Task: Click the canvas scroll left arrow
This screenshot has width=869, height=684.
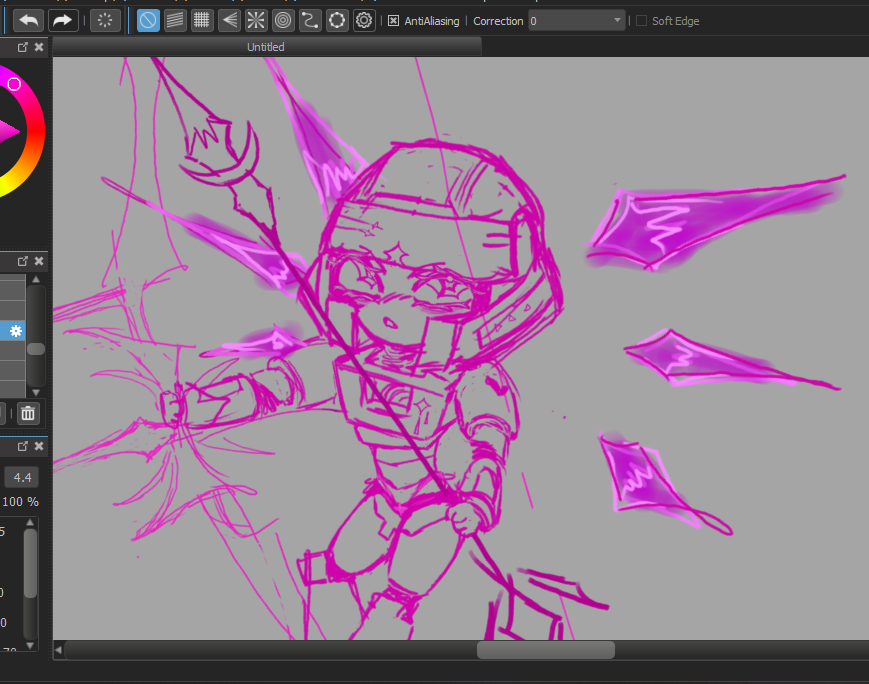Action: [58, 650]
